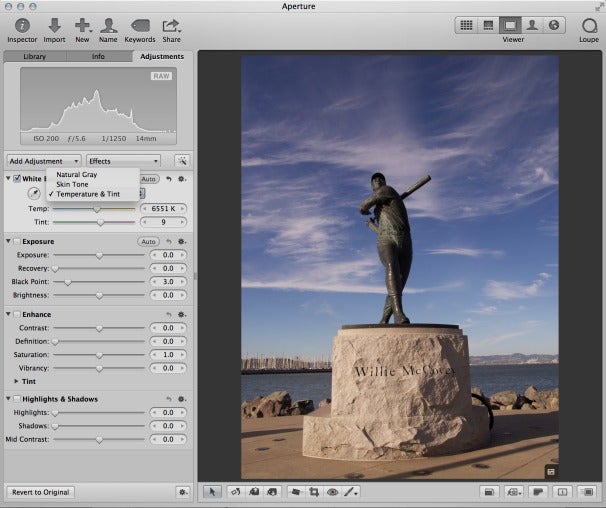Open the White Balance gear menu
606x508 pixels.
tap(182, 179)
